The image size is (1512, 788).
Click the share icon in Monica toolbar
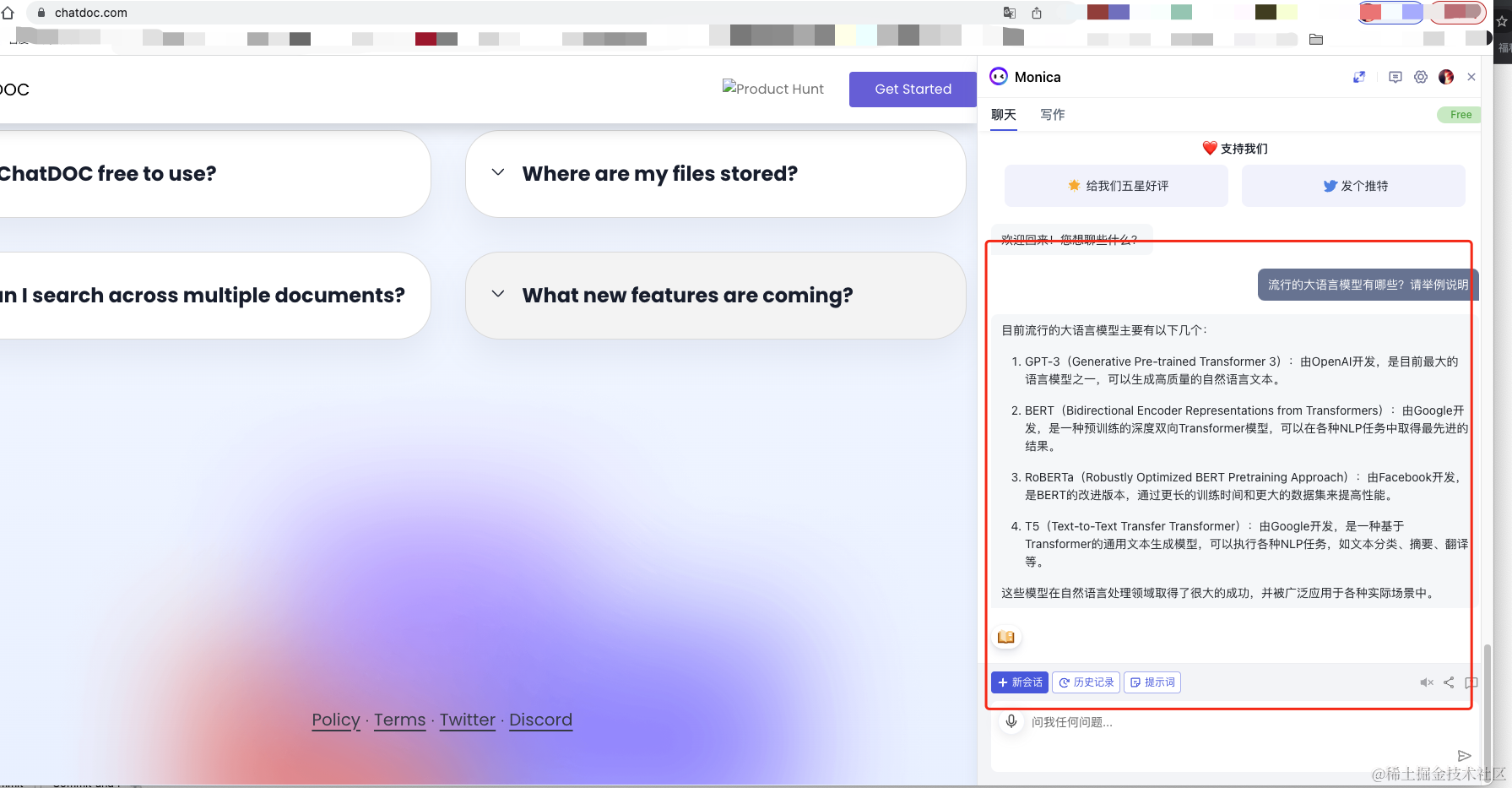click(1449, 682)
